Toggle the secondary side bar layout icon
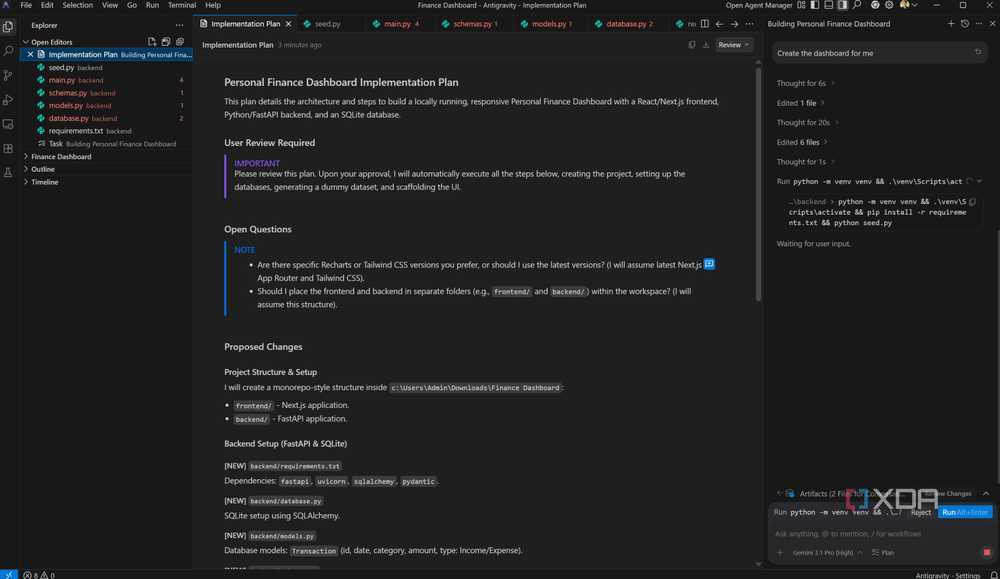 point(842,5)
